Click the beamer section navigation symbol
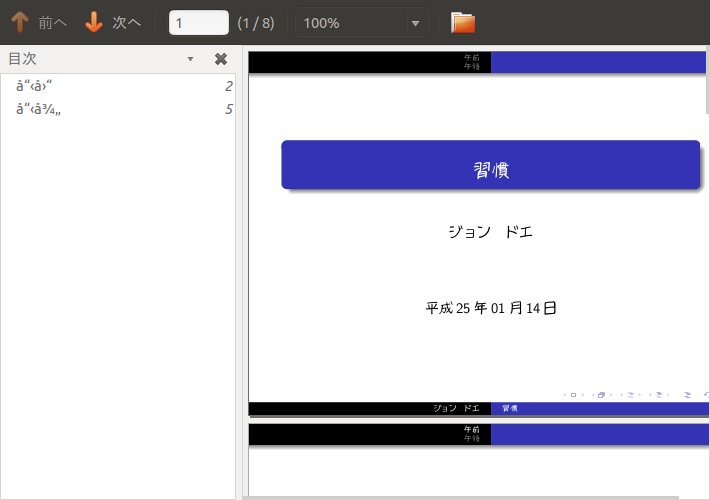The height and width of the screenshot is (500, 710). pos(659,395)
